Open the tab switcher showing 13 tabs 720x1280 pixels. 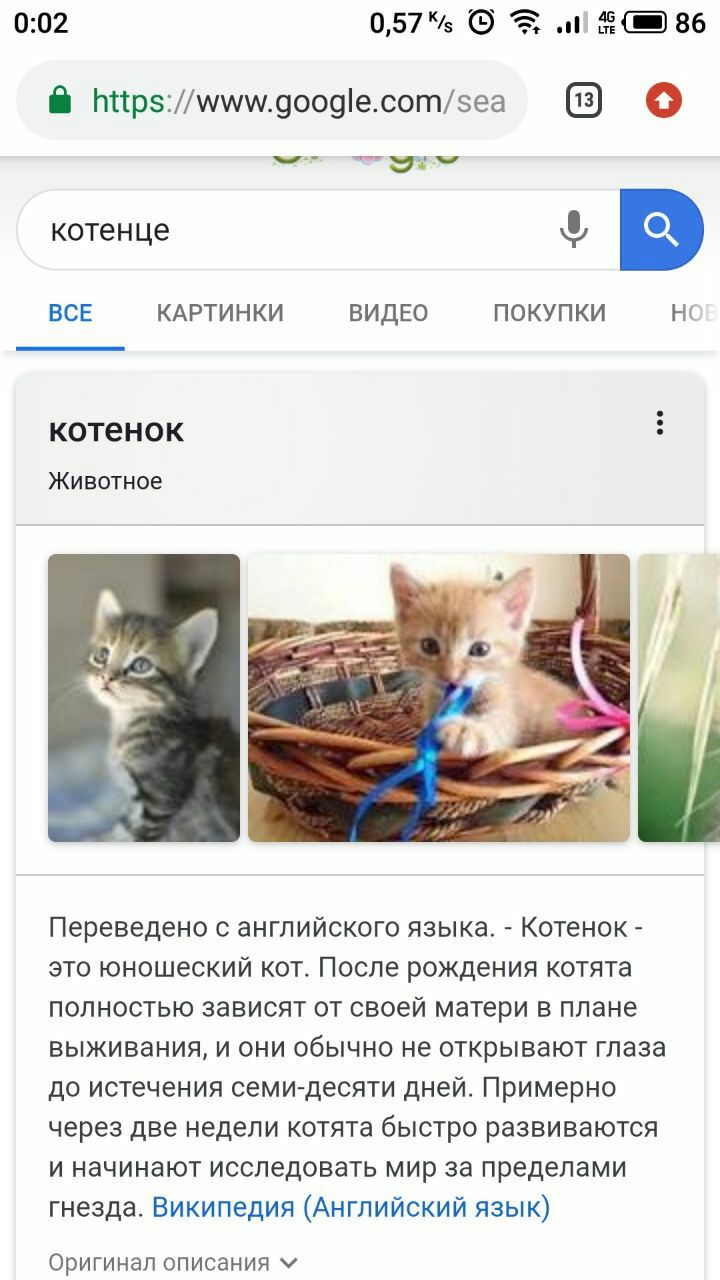click(584, 100)
